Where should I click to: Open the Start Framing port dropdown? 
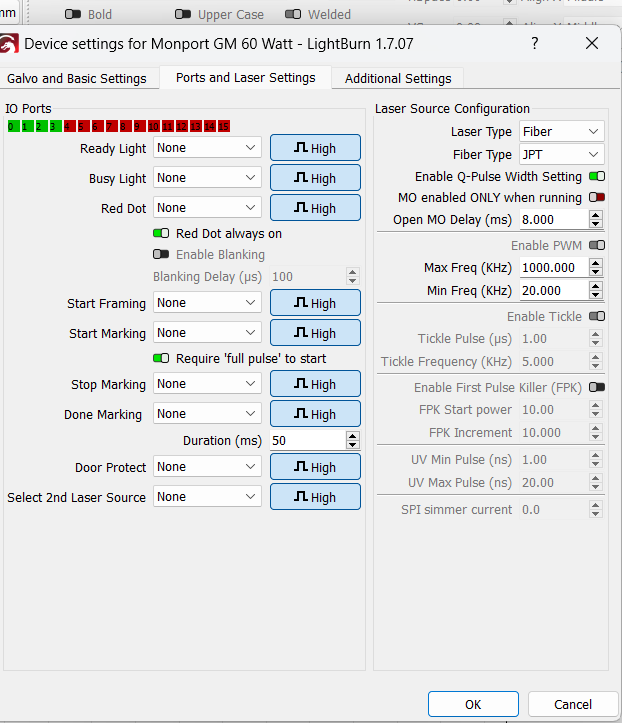click(207, 303)
